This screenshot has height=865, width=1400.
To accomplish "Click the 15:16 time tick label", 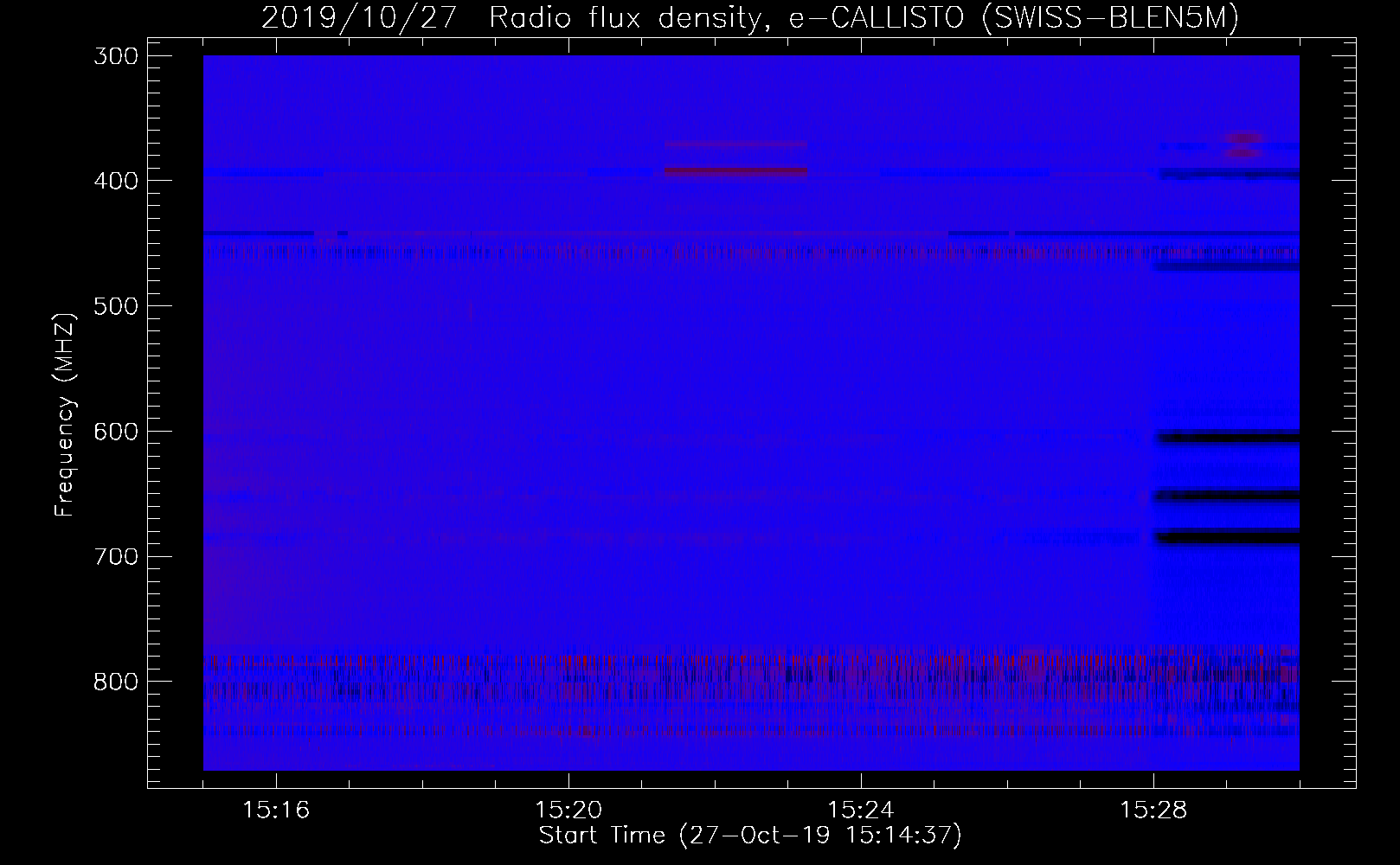I will [x=276, y=811].
